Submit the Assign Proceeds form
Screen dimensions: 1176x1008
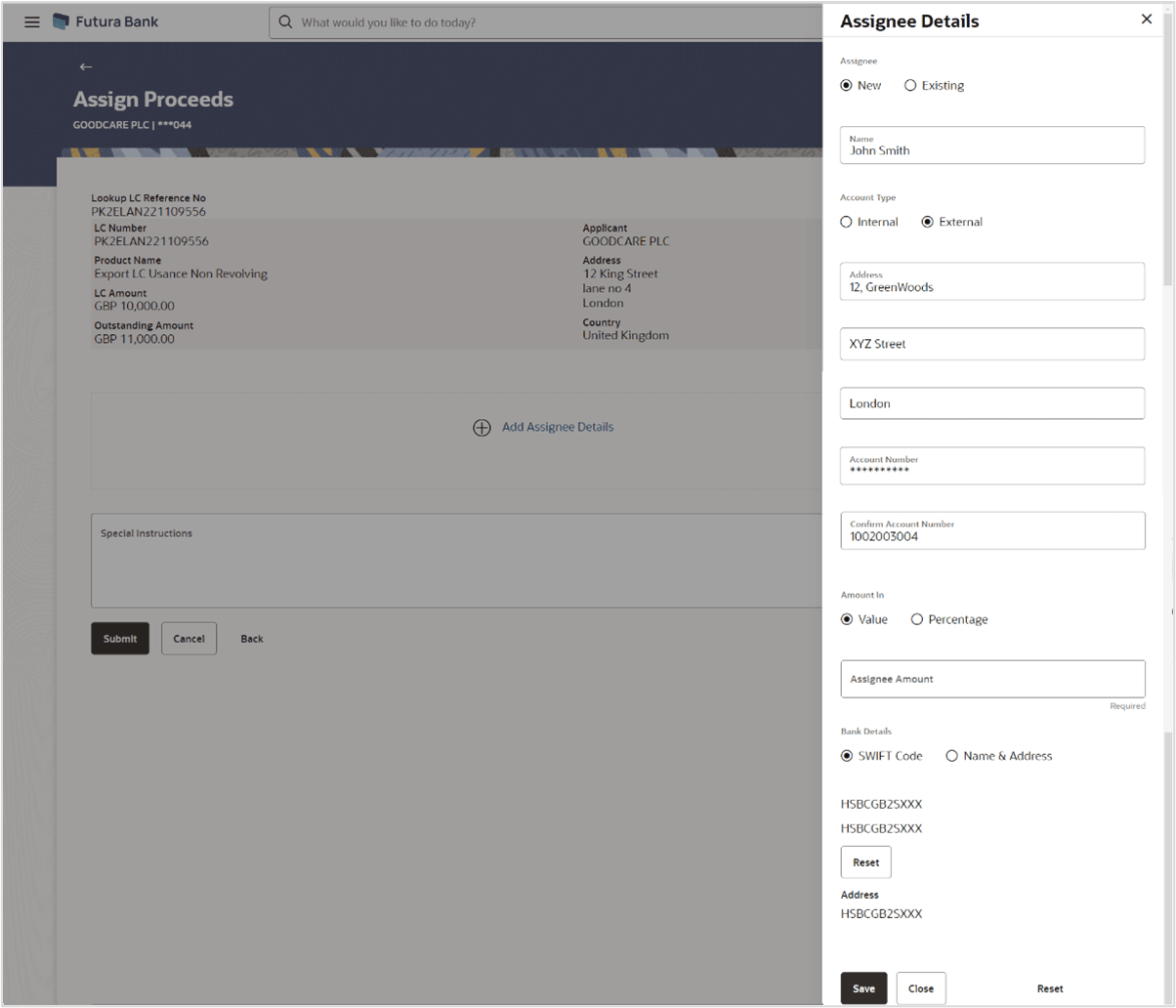(119, 638)
